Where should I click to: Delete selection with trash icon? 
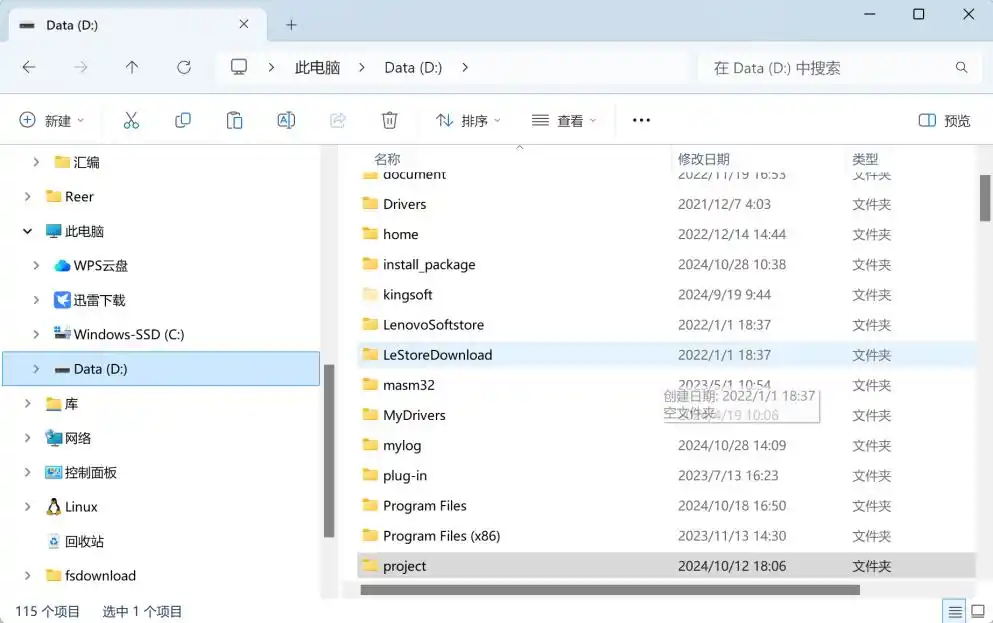[x=389, y=120]
